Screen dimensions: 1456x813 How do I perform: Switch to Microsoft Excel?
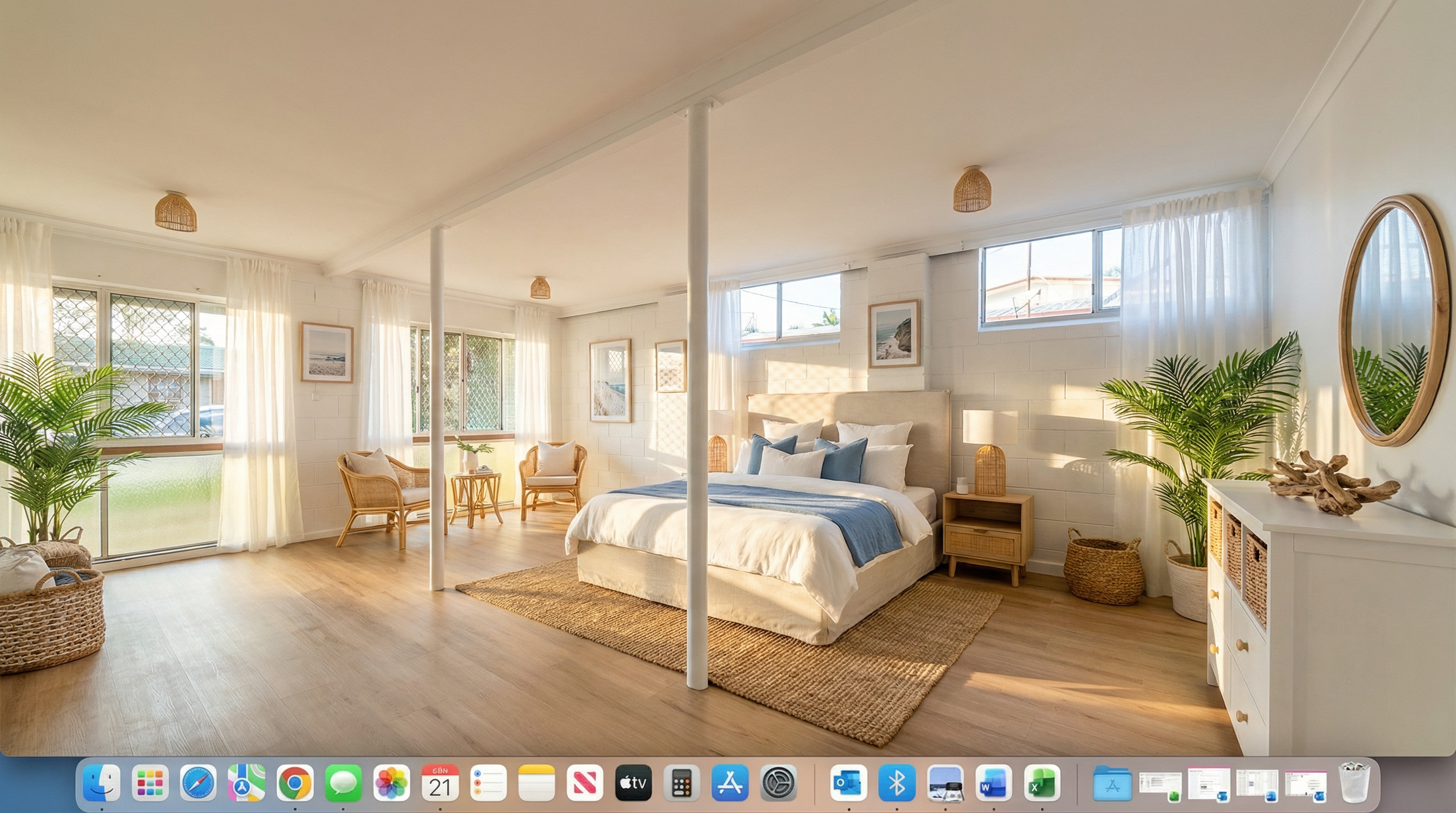pos(1042,783)
